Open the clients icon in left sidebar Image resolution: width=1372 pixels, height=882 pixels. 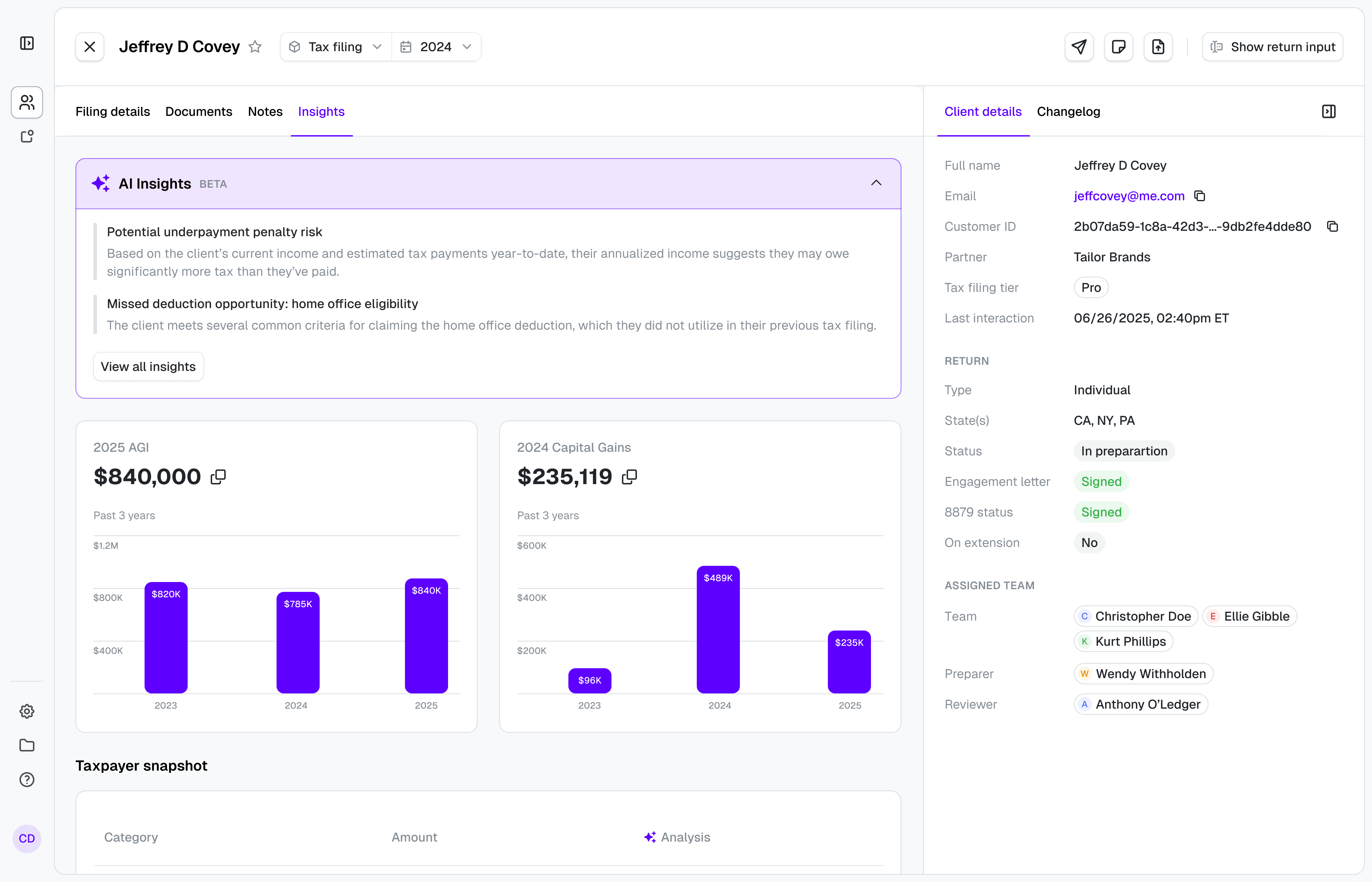click(27, 102)
